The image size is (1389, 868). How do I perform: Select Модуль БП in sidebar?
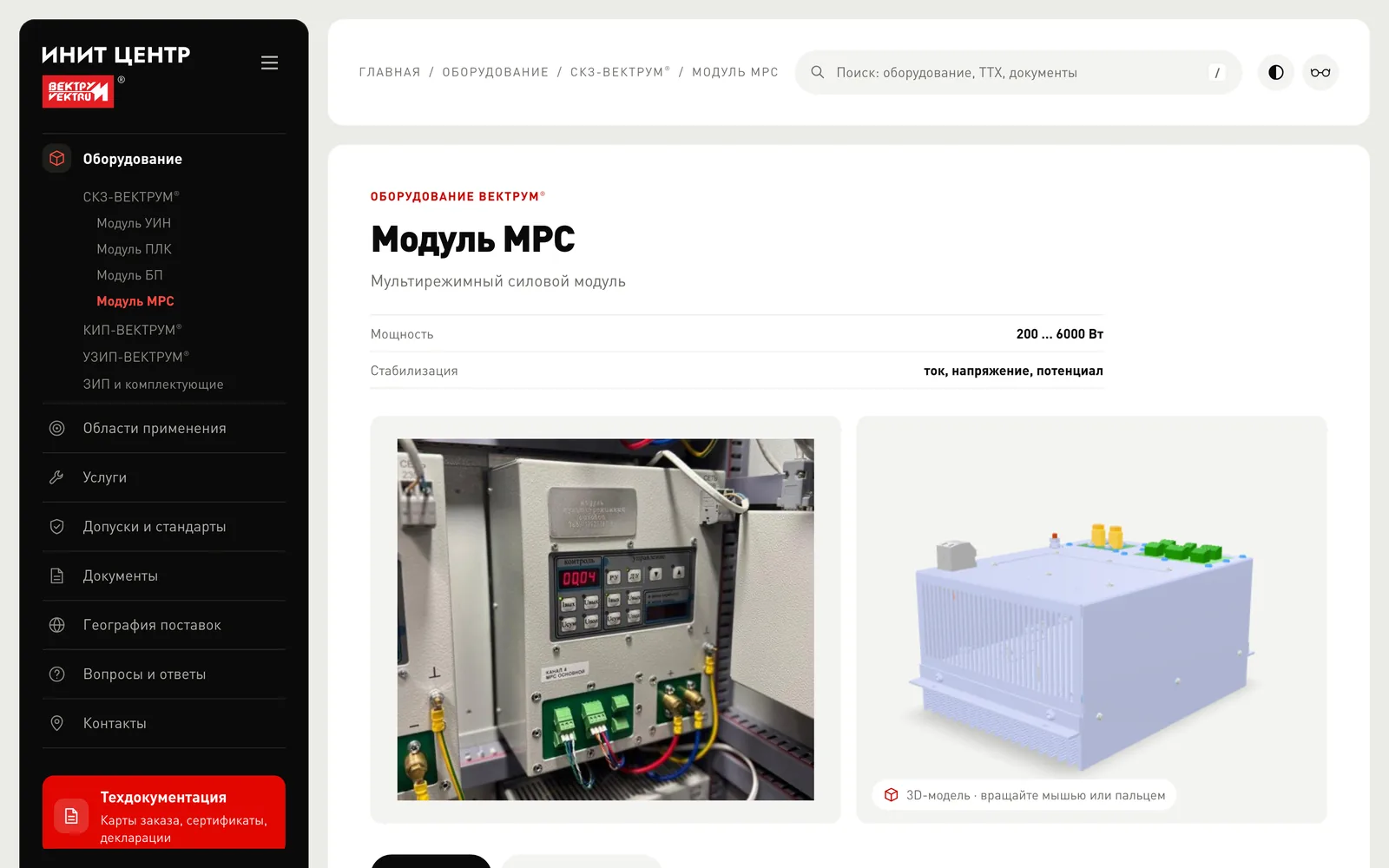coord(129,275)
